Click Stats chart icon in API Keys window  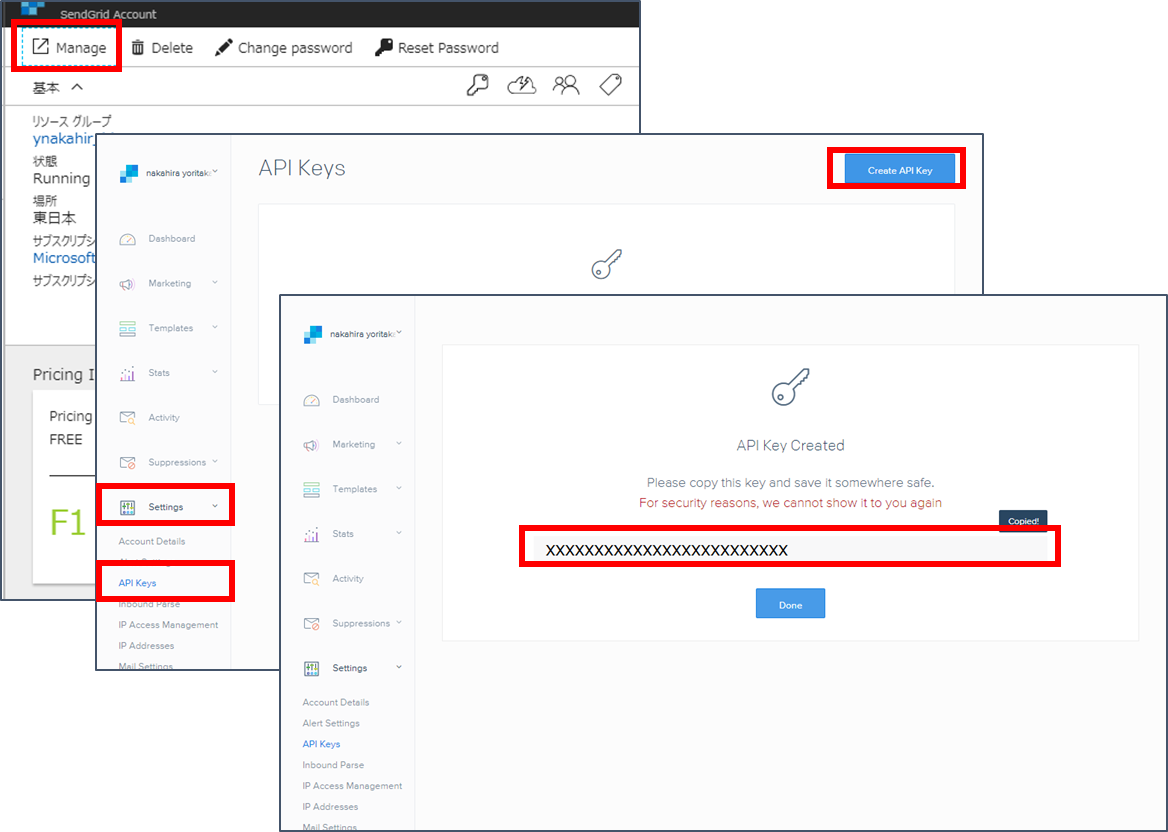127,373
